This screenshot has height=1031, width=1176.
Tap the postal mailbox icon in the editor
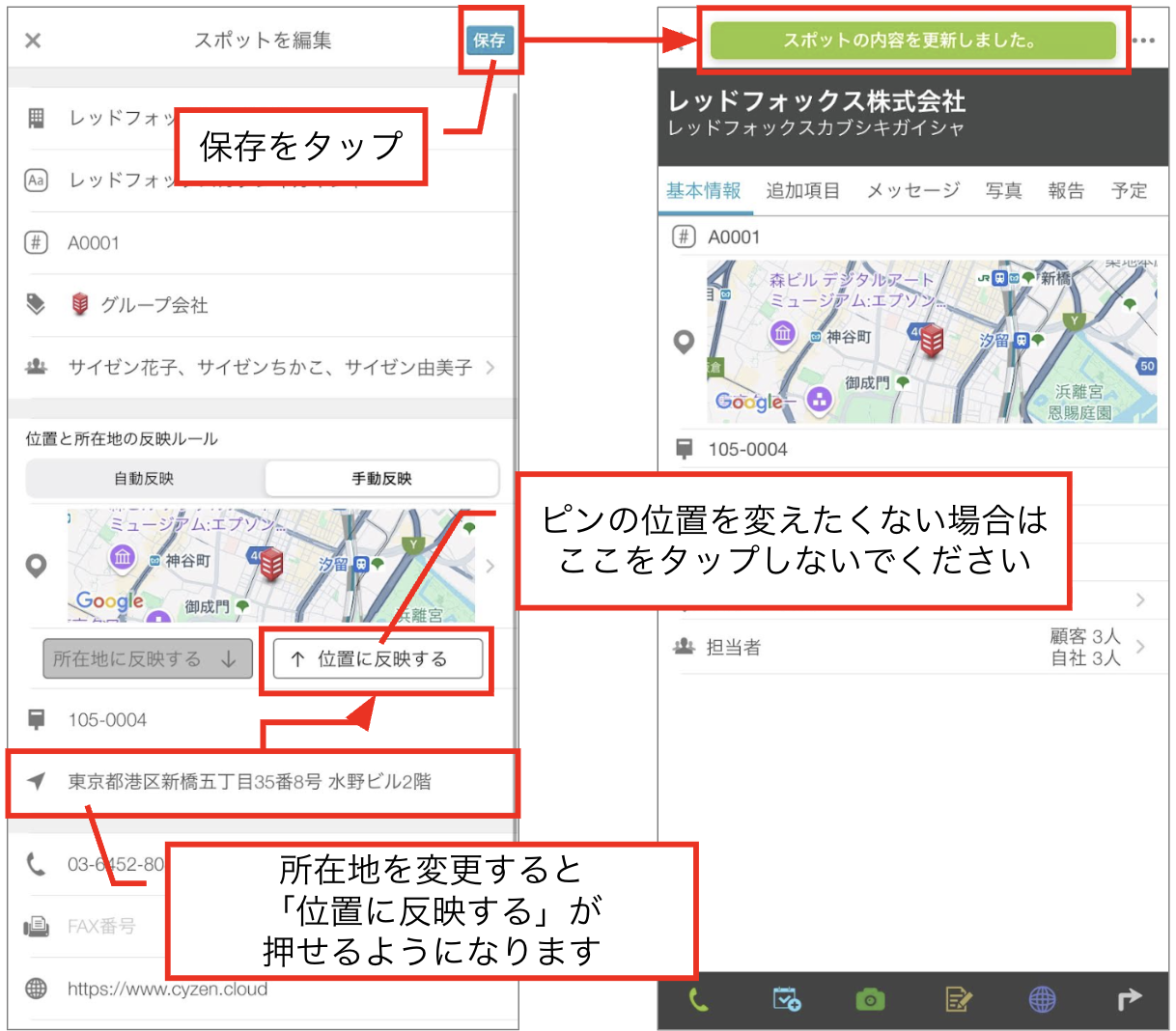37,720
